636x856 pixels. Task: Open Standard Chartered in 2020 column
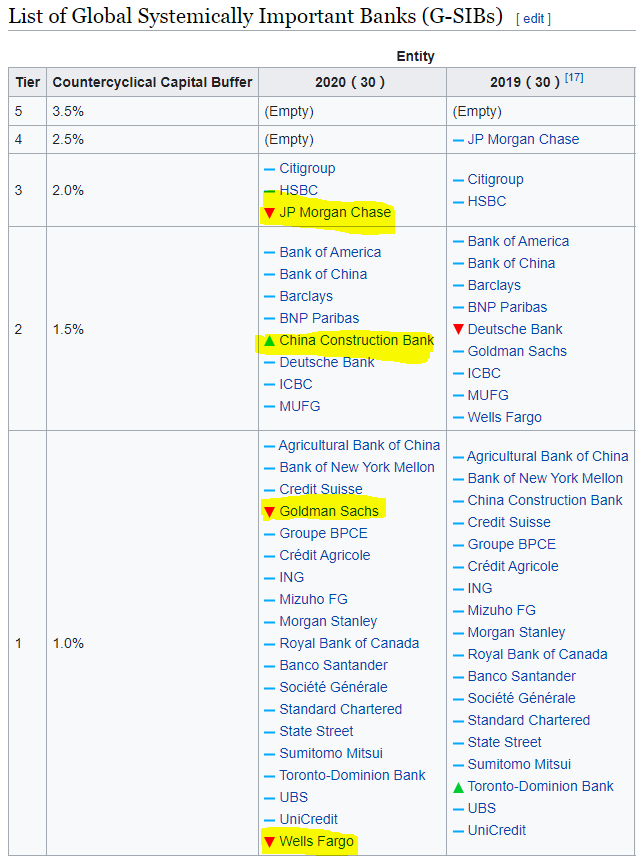click(341, 709)
